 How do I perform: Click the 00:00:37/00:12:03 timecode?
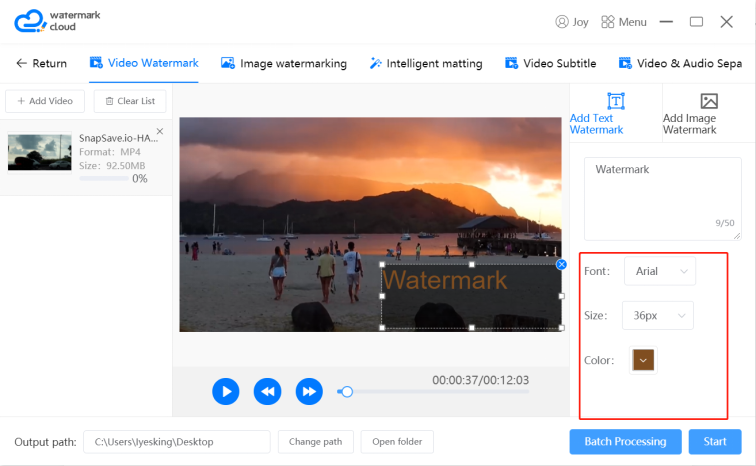[x=480, y=380]
